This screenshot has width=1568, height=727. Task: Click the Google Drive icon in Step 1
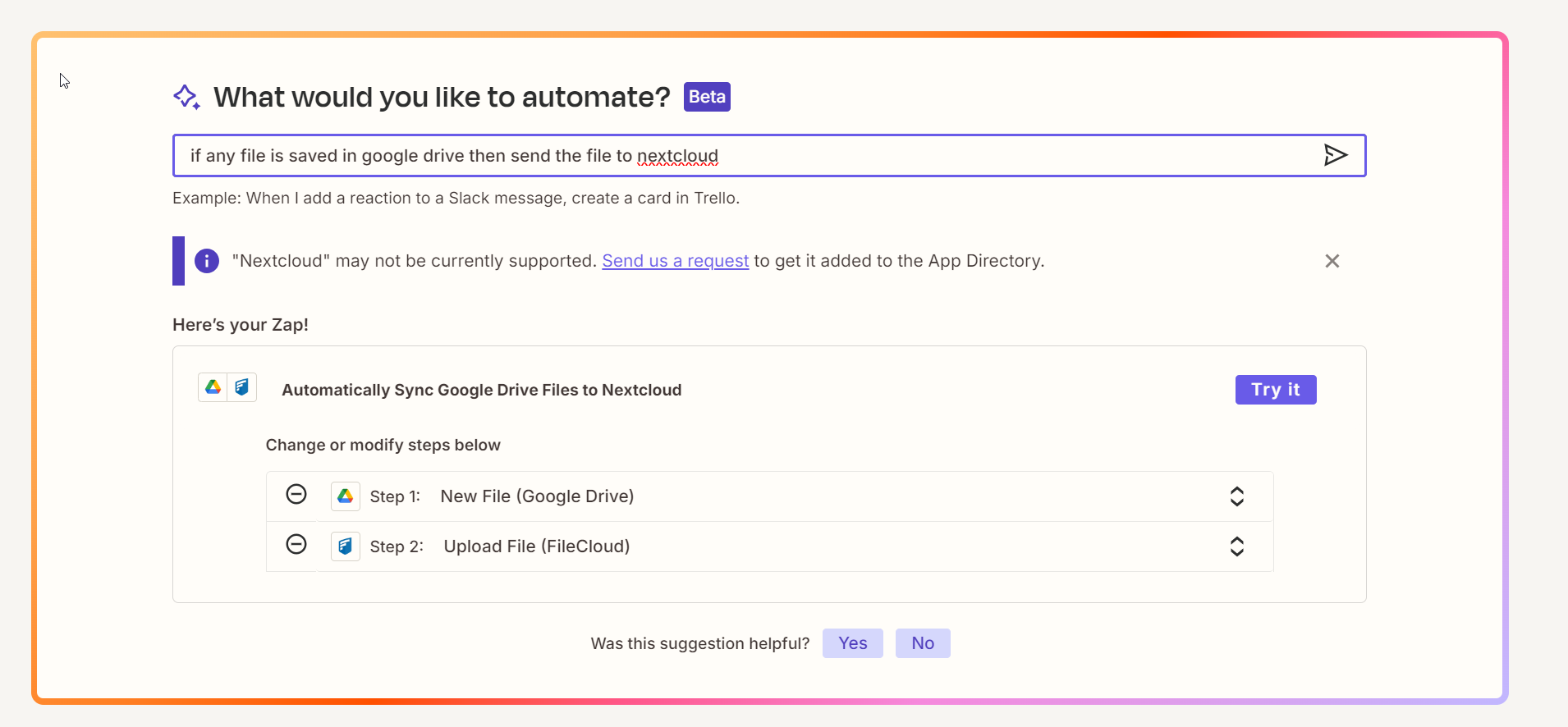point(346,496)
